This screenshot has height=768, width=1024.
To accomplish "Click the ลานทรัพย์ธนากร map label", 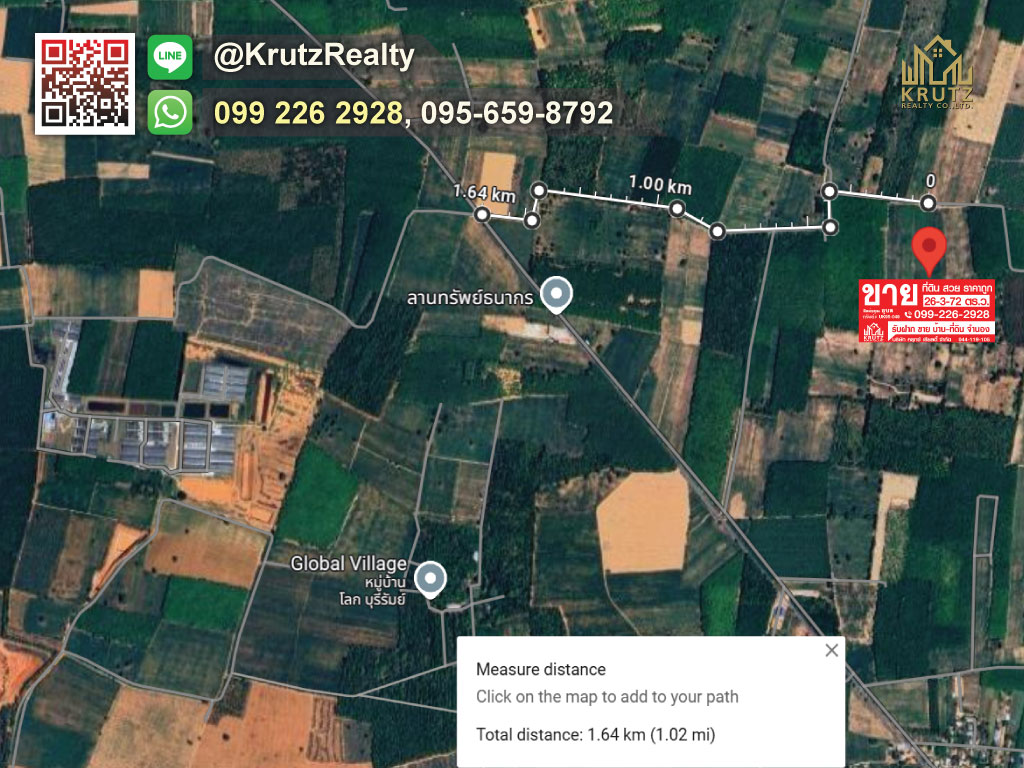I will pos(470,298).
